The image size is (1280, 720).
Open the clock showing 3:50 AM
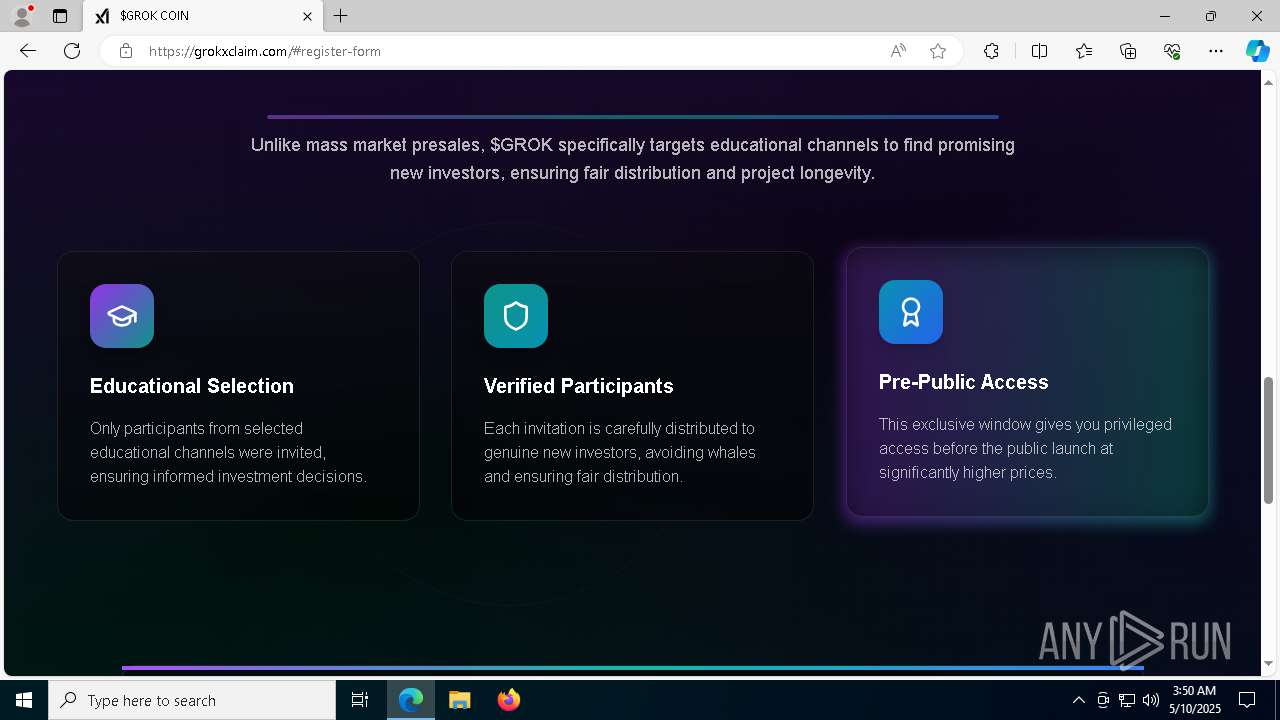[1196, 700]
